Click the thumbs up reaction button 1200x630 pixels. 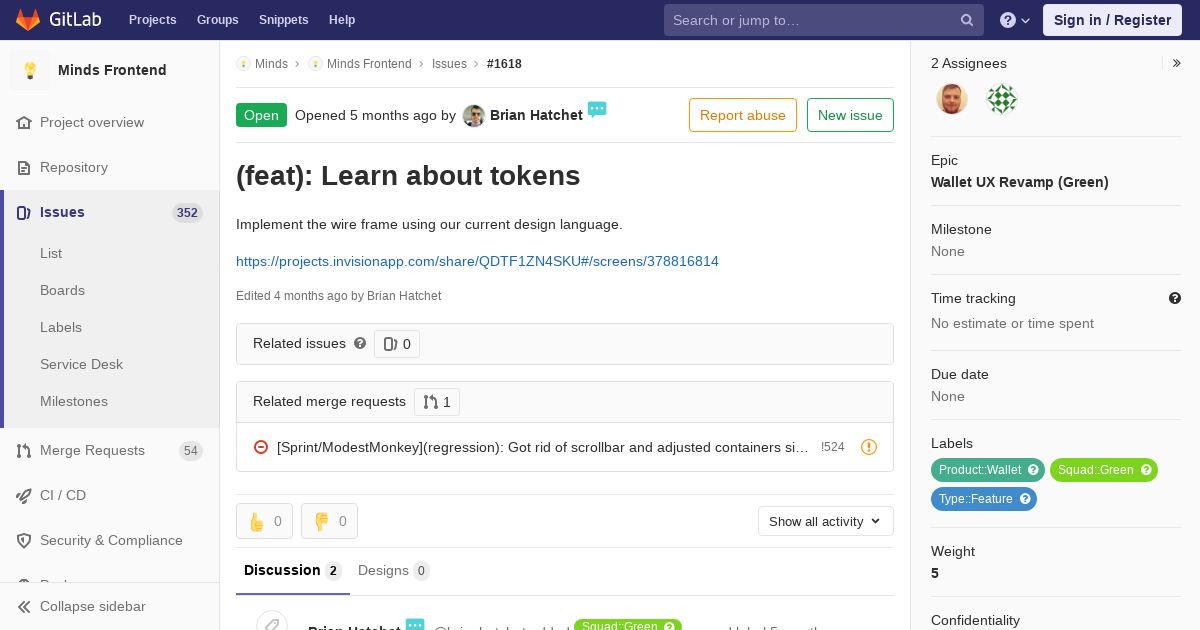tap(264, 521)
